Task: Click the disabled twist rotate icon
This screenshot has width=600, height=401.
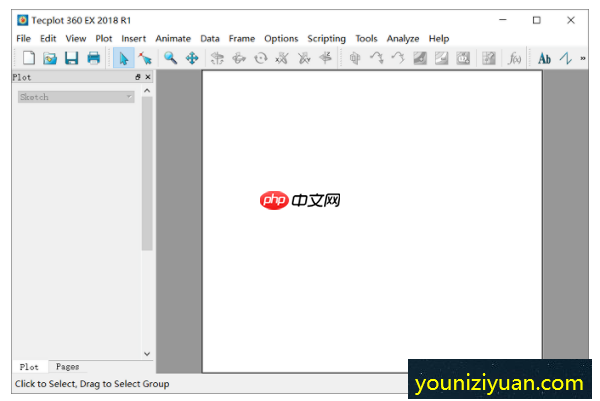Action: (261, 58)
